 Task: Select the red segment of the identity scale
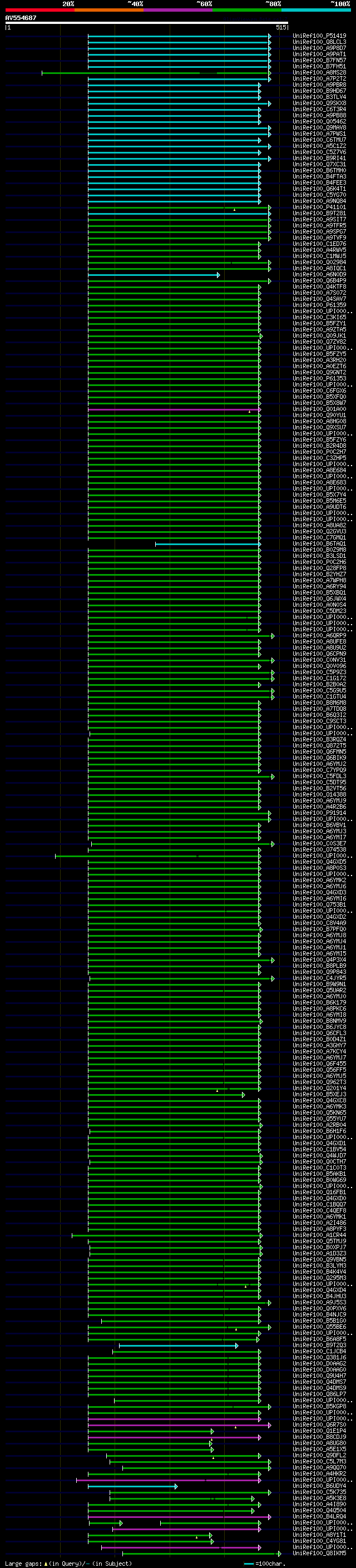pos(39,11)
